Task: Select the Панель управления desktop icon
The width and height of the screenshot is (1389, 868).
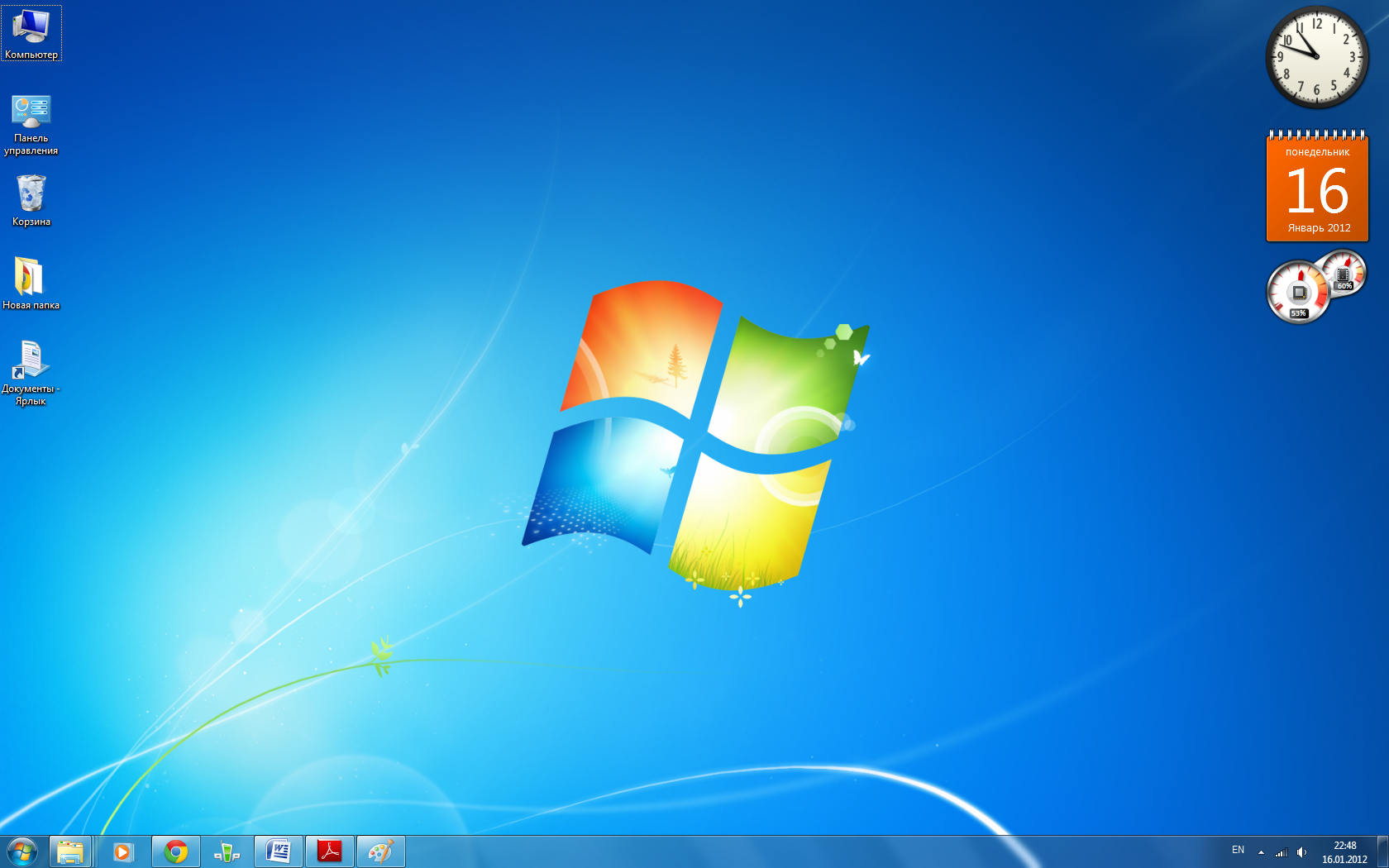Action: [31, 124]
